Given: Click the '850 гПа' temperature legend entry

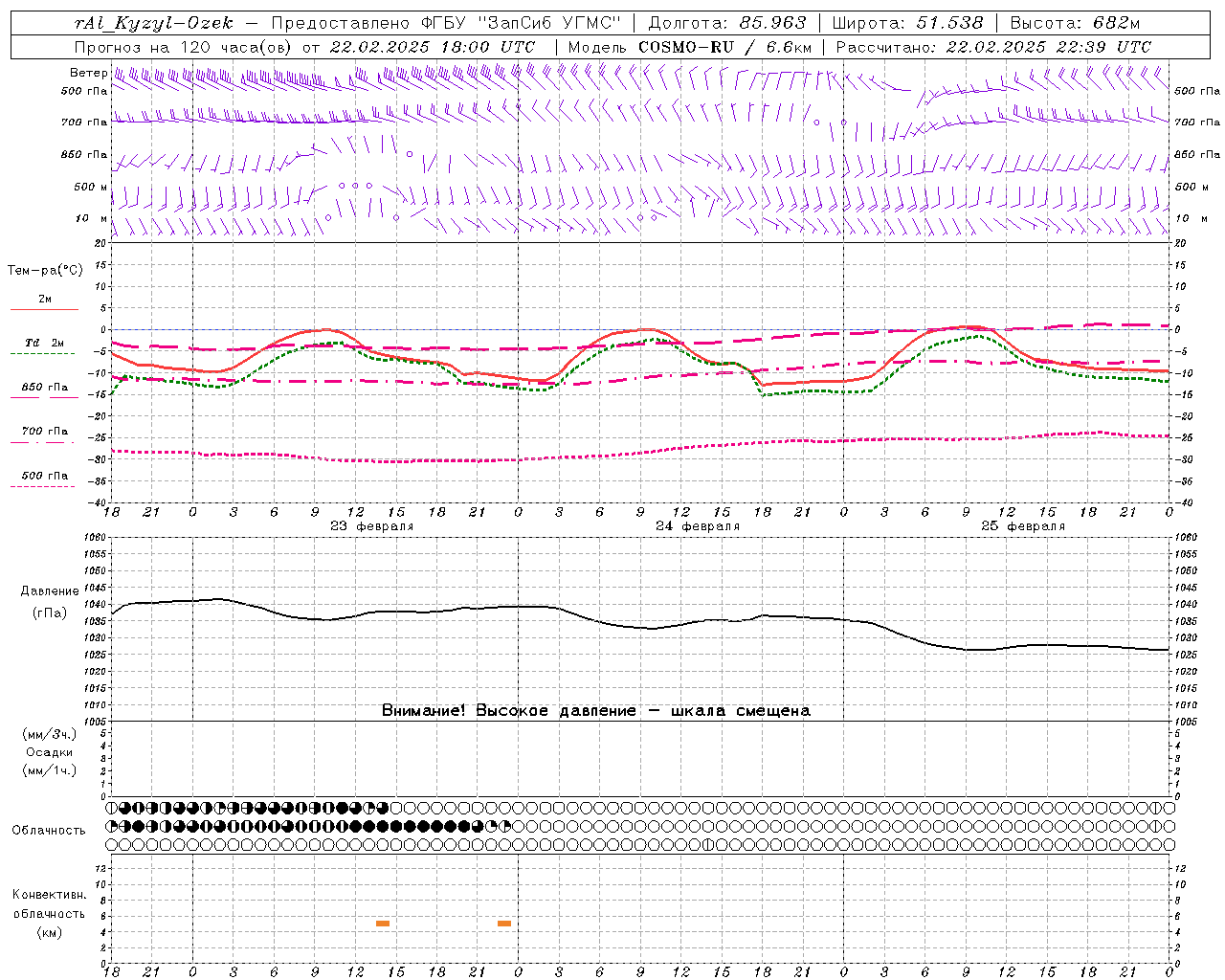Looking at the screenshot, I should (45, 389).
